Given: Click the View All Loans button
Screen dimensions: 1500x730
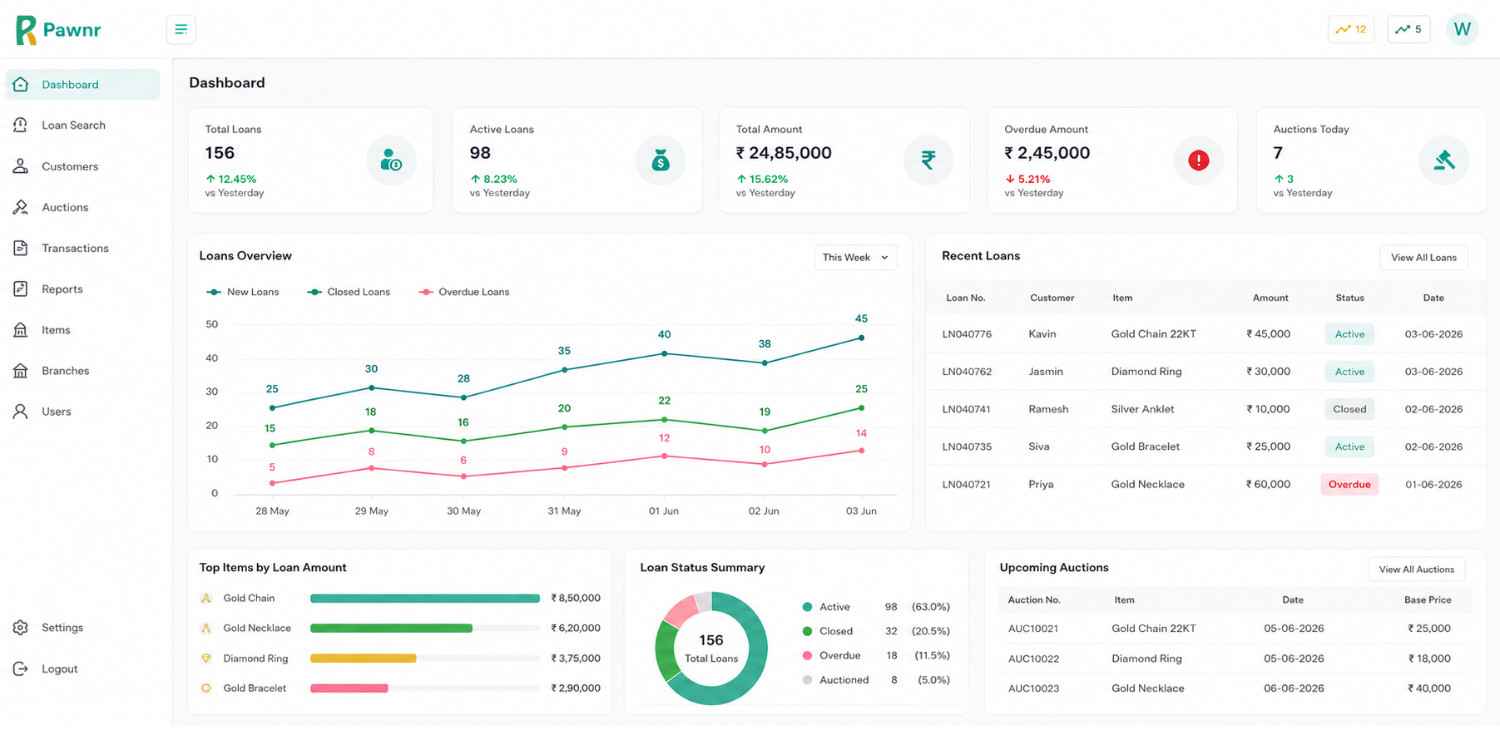Looking at the screenshot, I should point(1424,257).
